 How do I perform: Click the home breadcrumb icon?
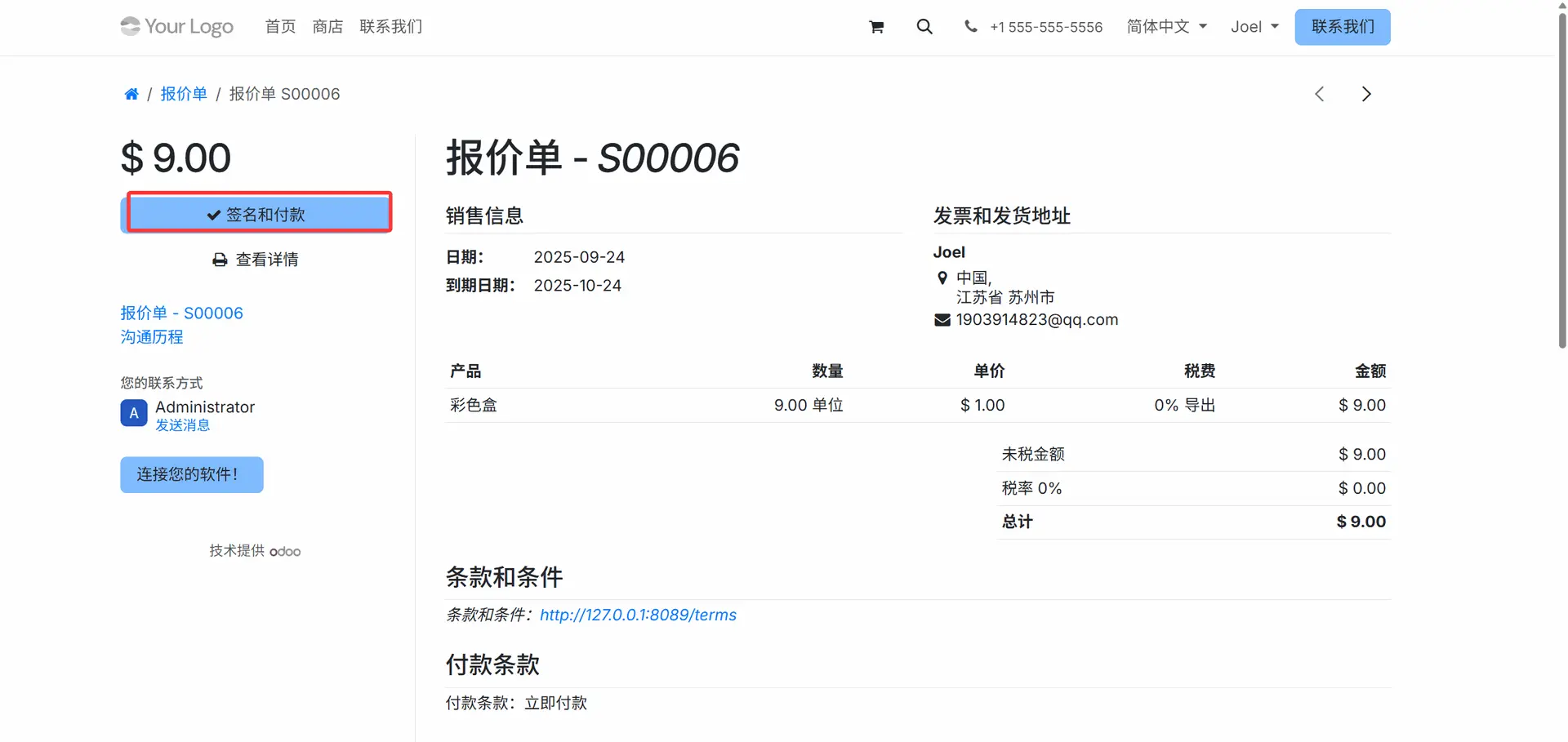tap(131, 94)
